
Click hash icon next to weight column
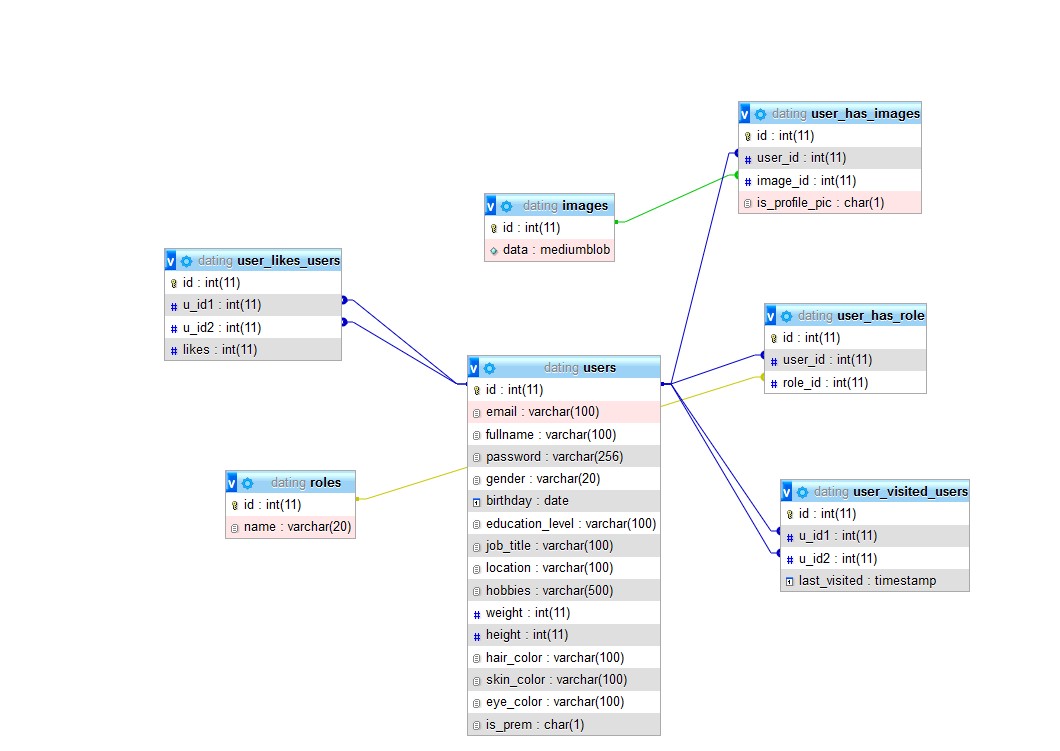tap(477, 614)
